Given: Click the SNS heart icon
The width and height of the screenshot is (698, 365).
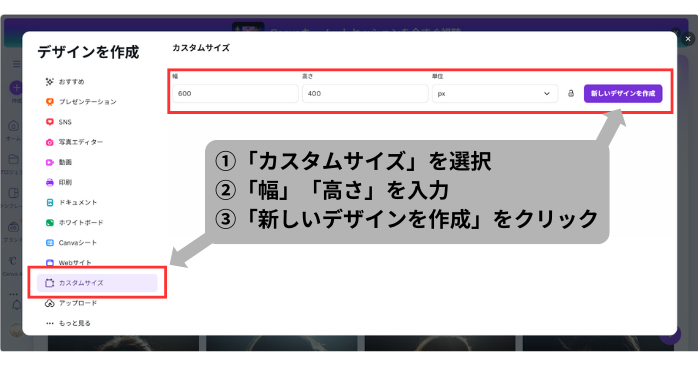Looking at the screenshot, I should pos(49,122).
